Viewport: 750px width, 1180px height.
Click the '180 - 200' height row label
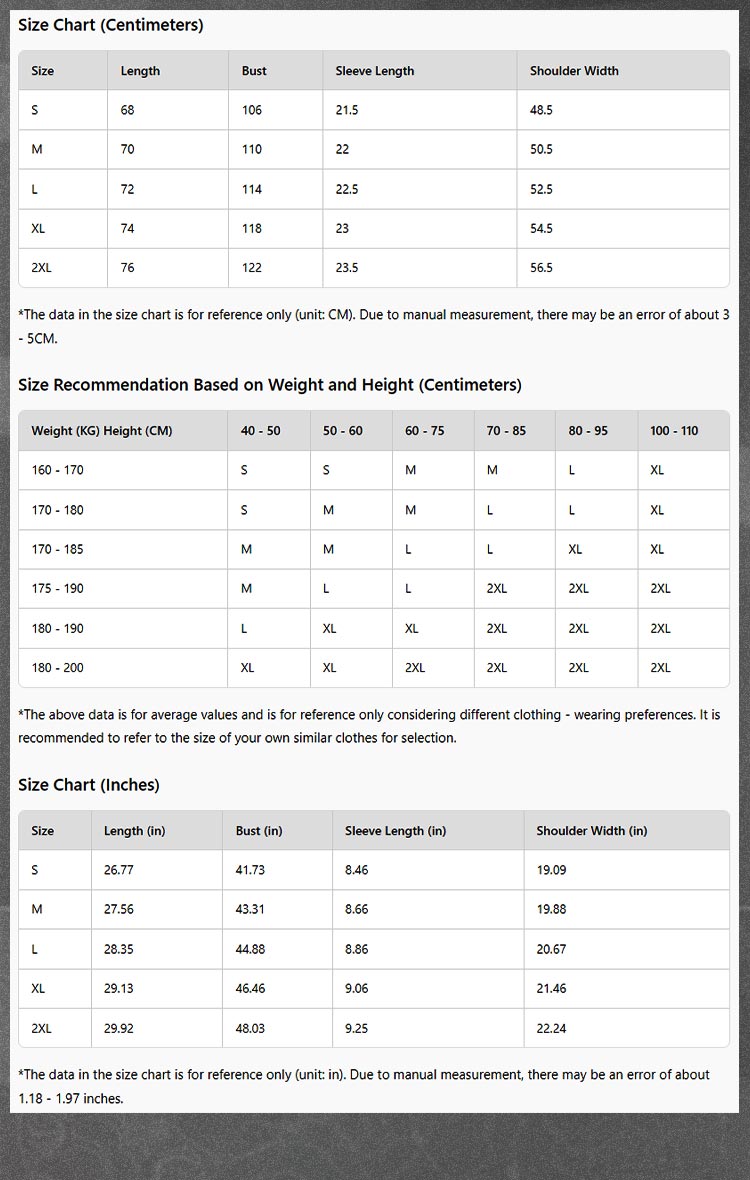pyautogui.click(x=58, y=668)
